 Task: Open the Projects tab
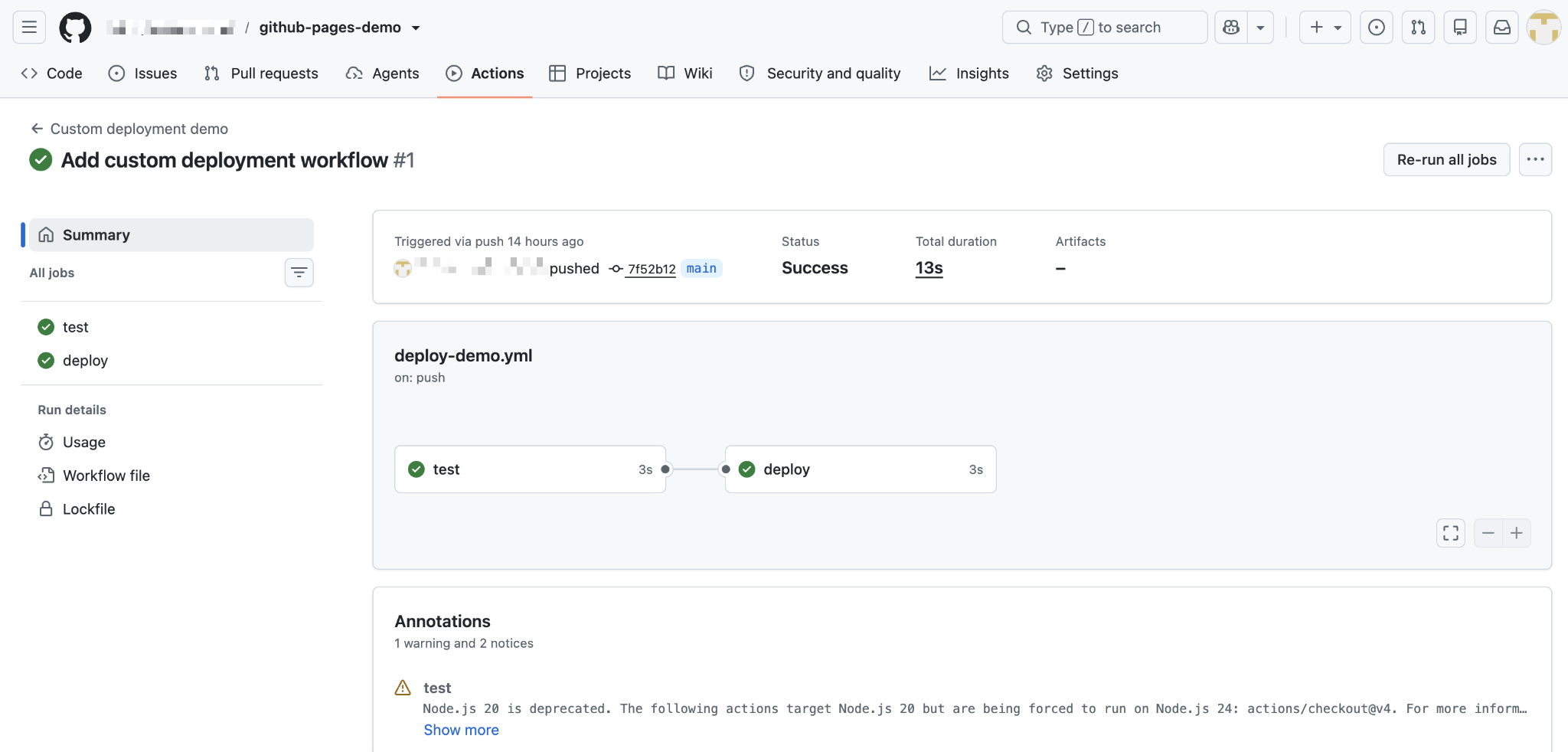[x=590, y=74]
